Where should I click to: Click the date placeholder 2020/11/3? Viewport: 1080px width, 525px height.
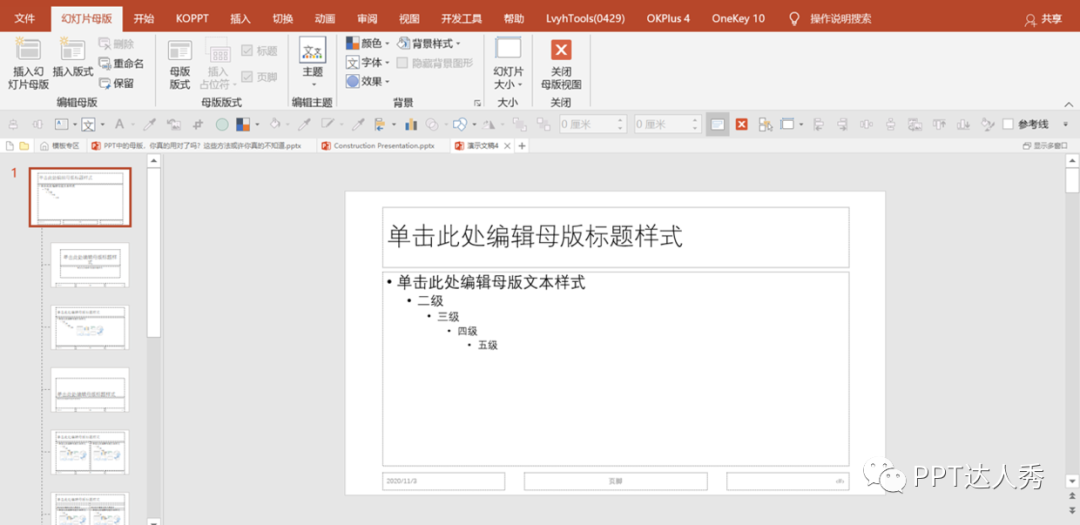pyautogui.click(x=444, y=481)
